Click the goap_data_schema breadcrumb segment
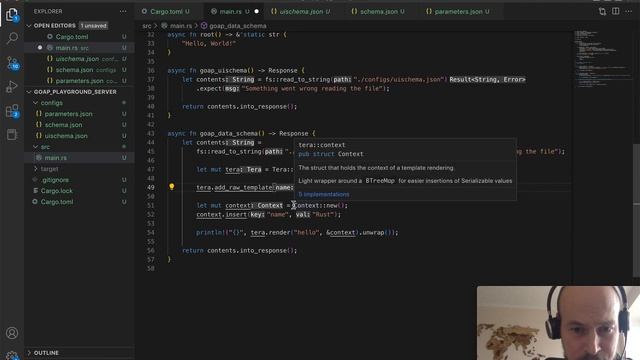The height and width of the screenshot is (360, 640). pos(238,26)
